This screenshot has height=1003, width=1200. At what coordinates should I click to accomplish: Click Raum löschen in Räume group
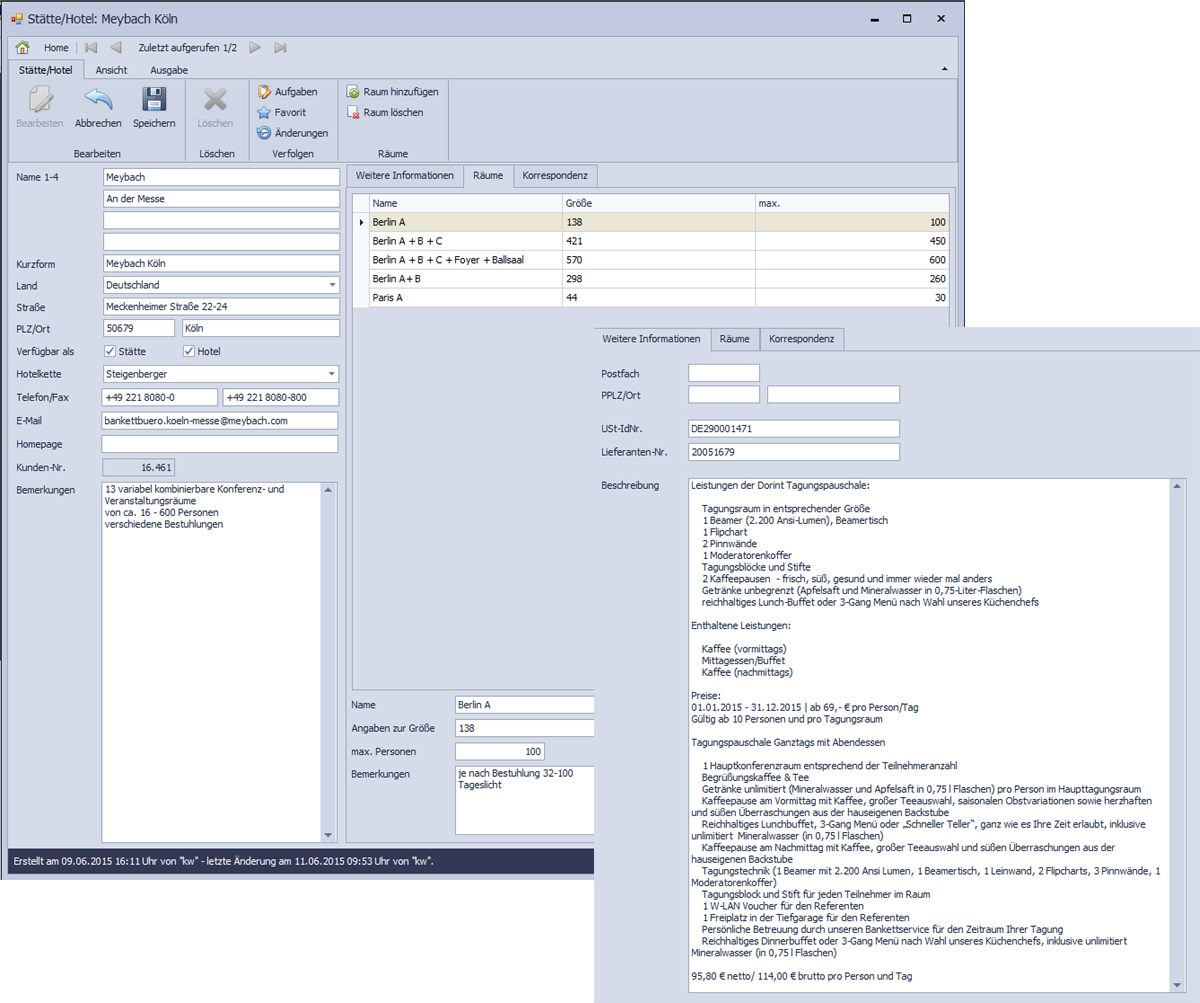[385, 112]
